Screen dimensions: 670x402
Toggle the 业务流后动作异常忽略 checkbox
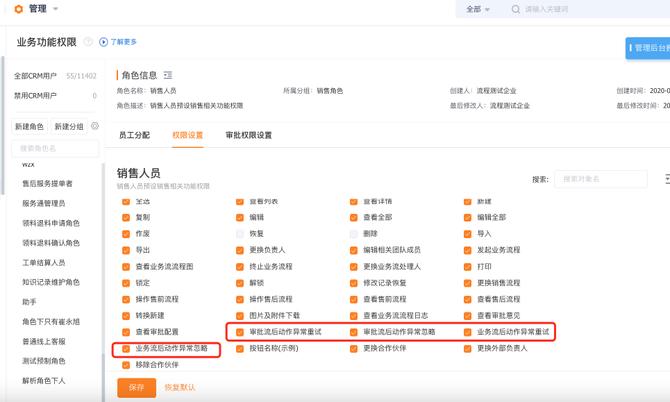pos(126,349)
